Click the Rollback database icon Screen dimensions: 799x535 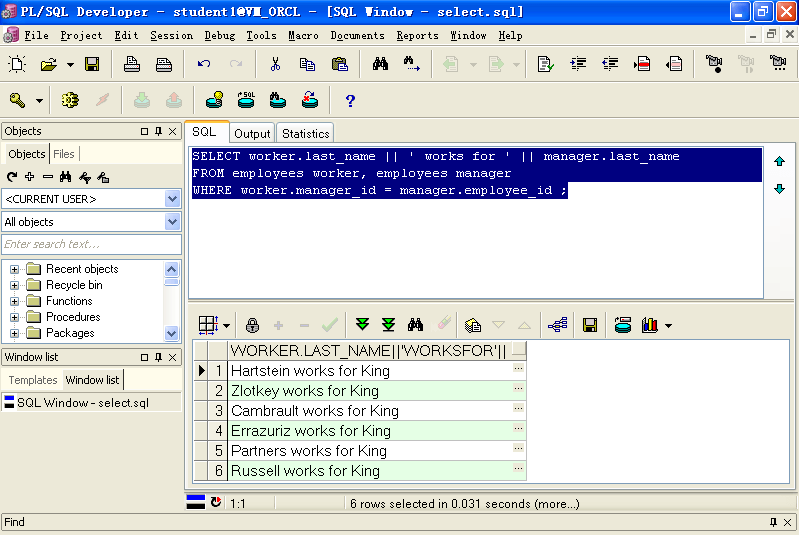point(174,100)
